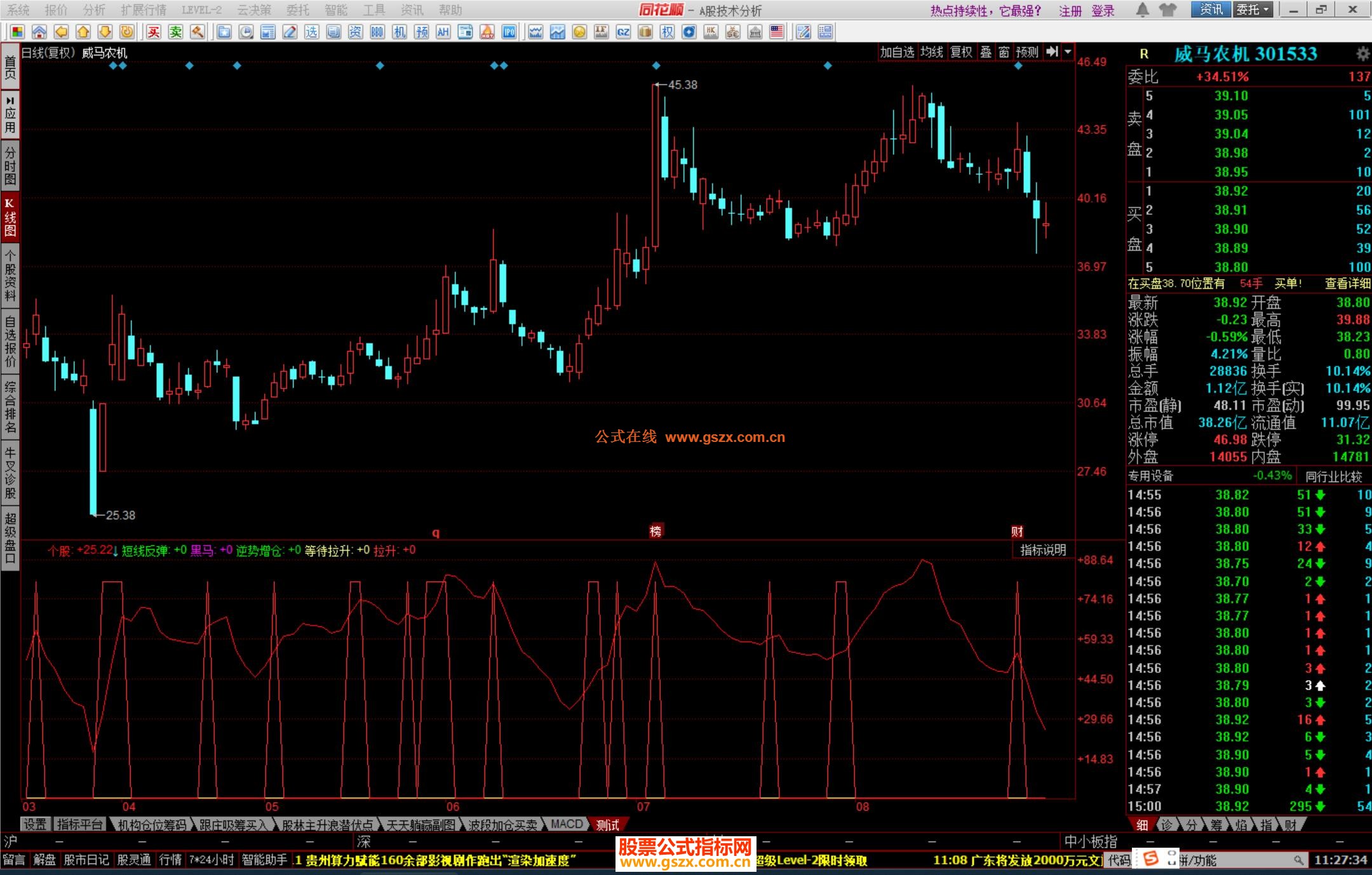Open the IPO toolbar icon

click(x=509, y=32)
